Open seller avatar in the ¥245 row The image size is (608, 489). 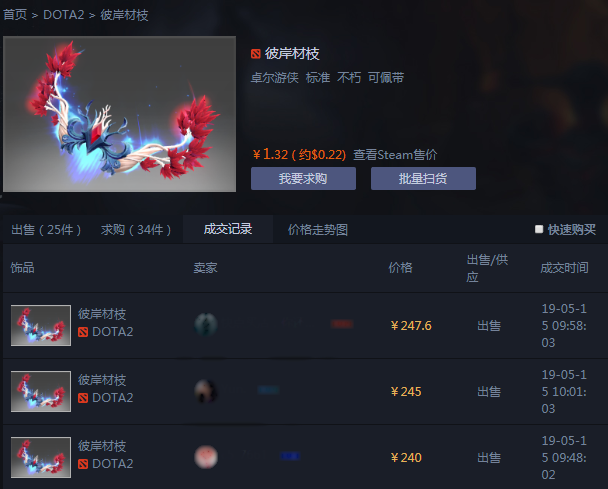coord(206,391)
